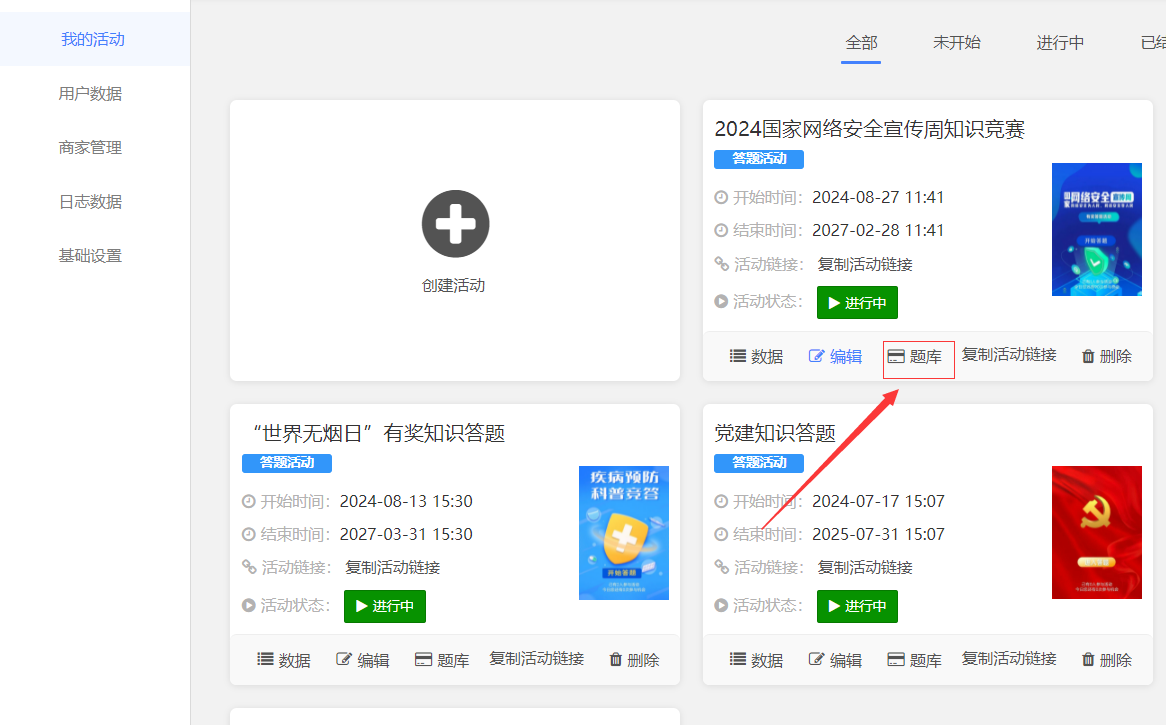1166x725 pixels.
Task: Click the title 2024国家网络安全宣传周知识竞赛
Action: pos(869,129)
